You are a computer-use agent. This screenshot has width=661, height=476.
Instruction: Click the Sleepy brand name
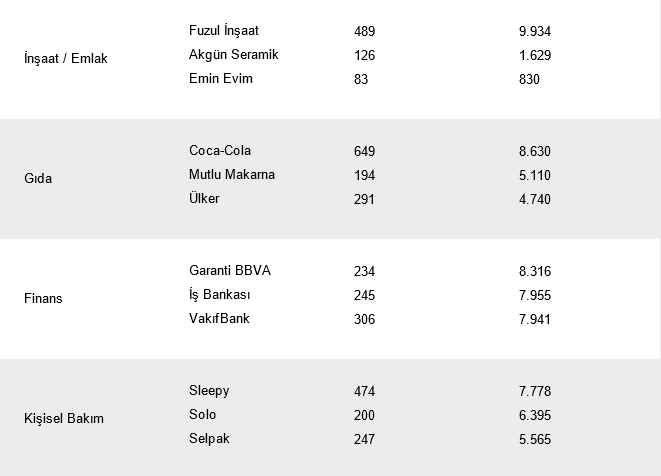(209, 391)
